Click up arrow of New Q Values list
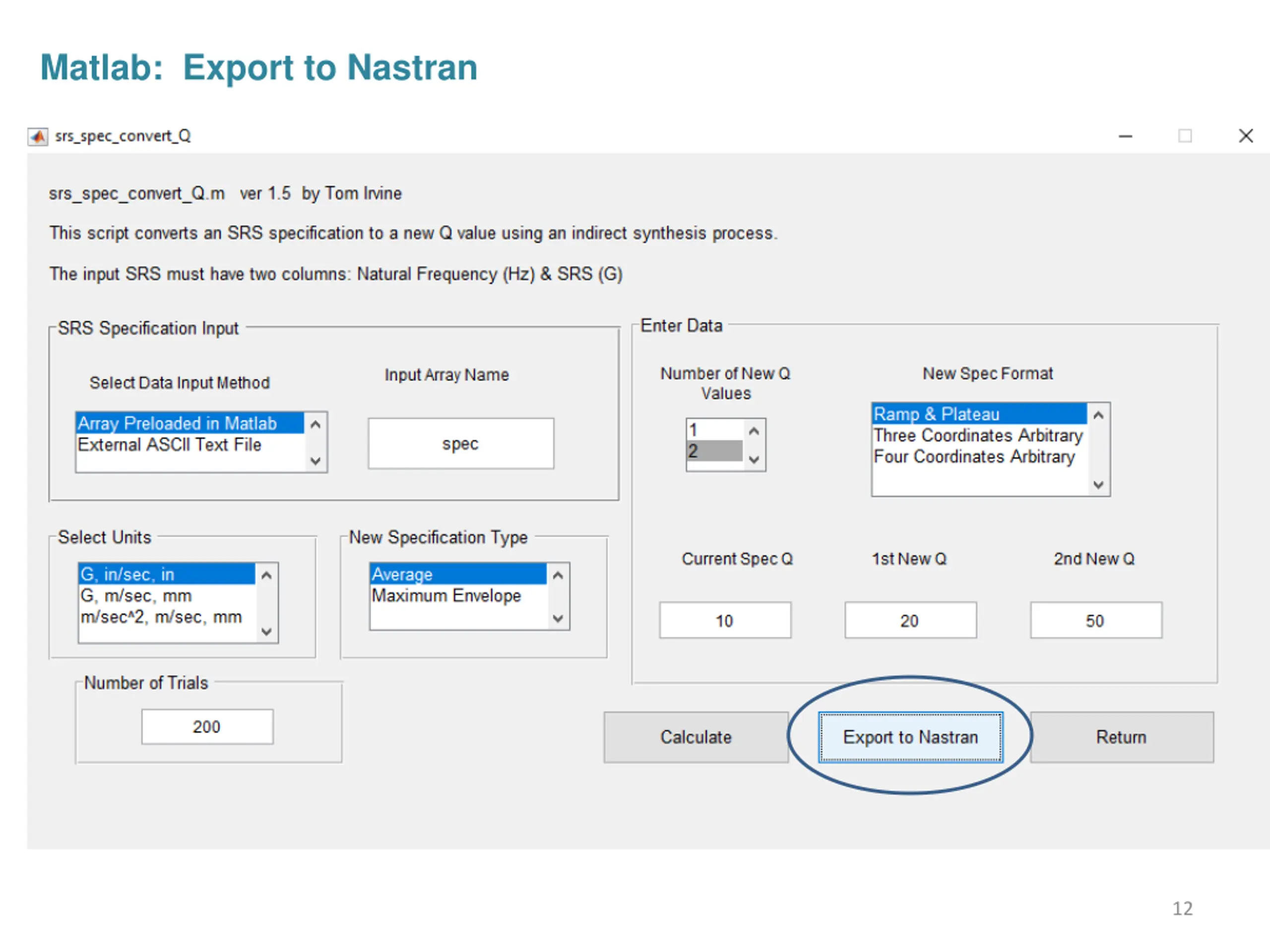The height and width of the screenshot is (952, 1270). pos(755,431)
